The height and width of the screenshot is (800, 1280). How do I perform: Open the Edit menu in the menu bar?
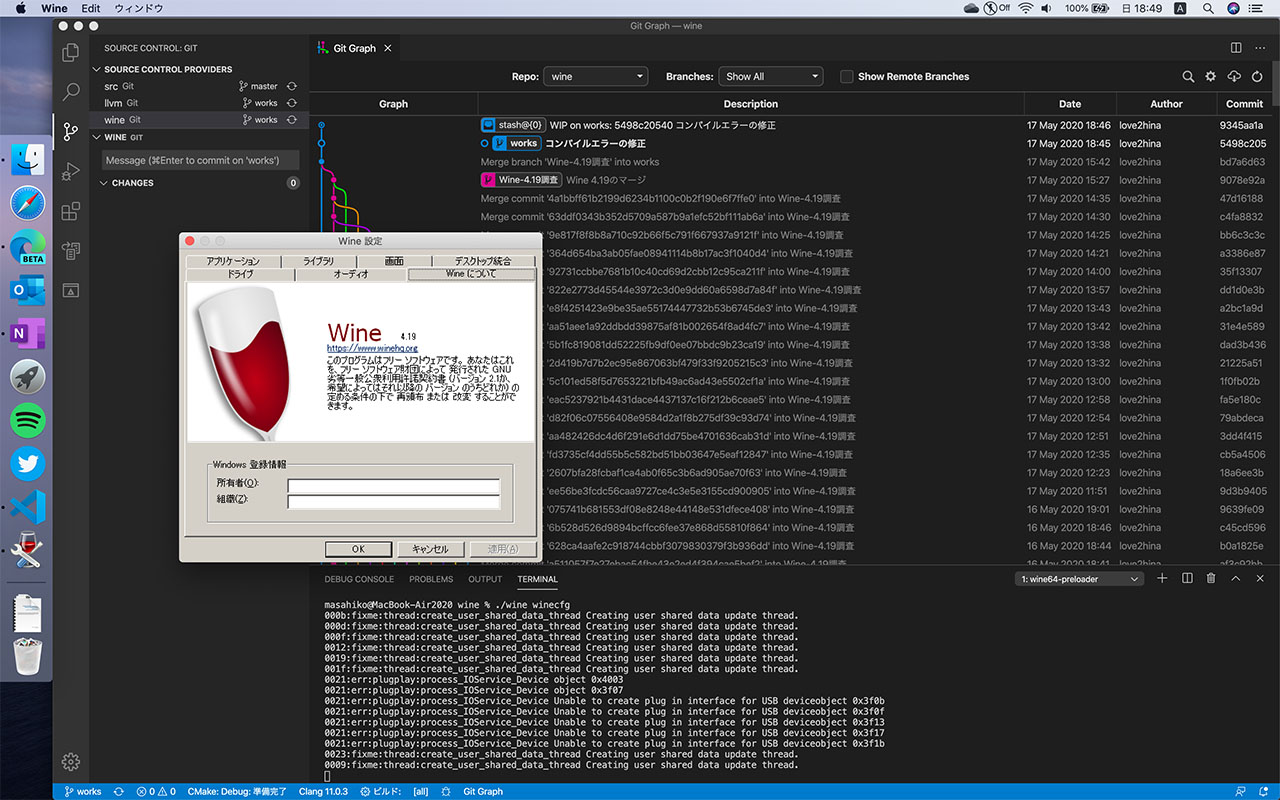tap(91, 8)
